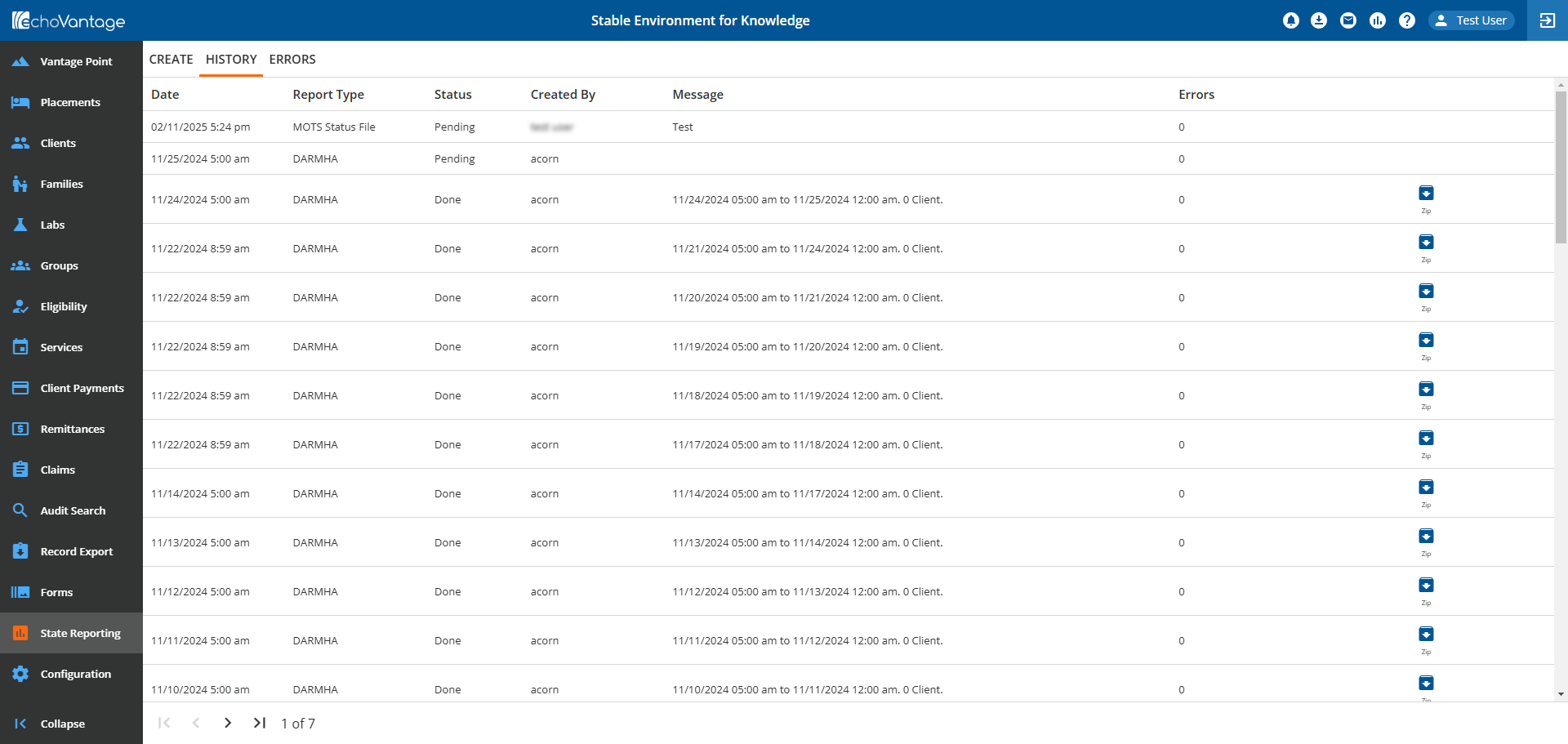Open Record Export in the sidebar

point(77,551)
